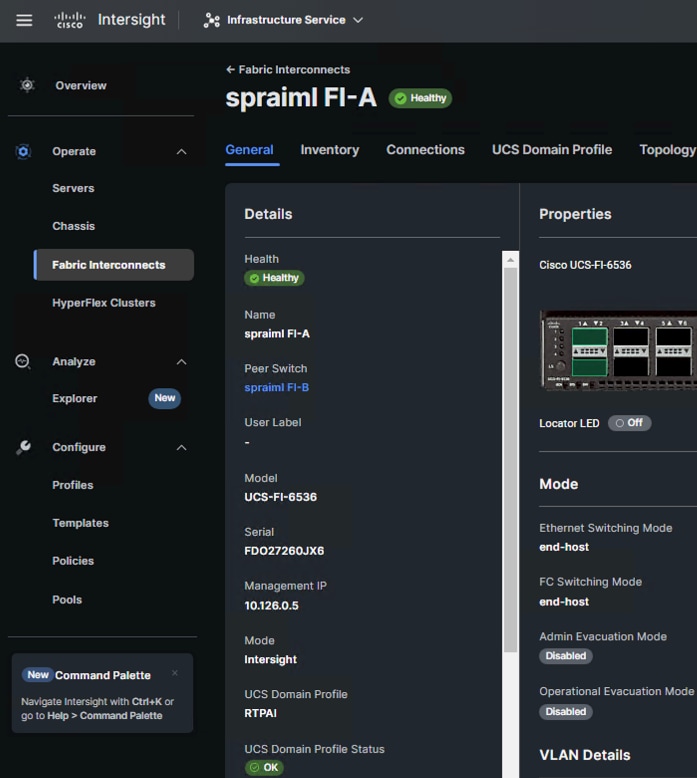Viewport: 697px width, 778px height.
Task: Open Policies under Configure
Action: [x=73, y=561]
